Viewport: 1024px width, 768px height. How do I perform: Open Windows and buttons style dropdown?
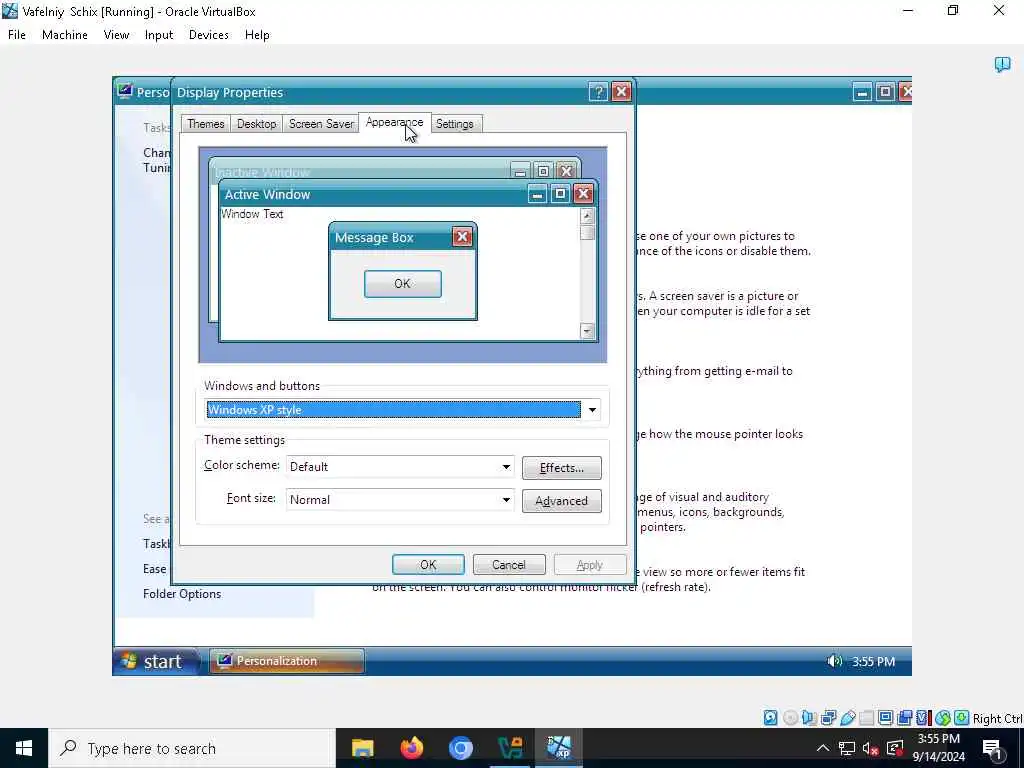pos(592,410)
